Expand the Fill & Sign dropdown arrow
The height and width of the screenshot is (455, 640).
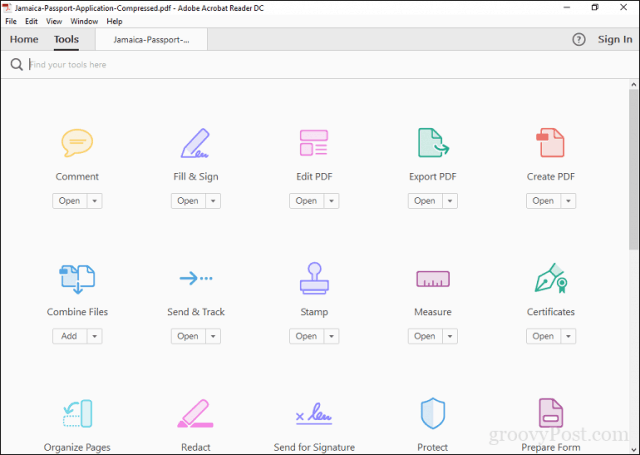coord(213,201)
